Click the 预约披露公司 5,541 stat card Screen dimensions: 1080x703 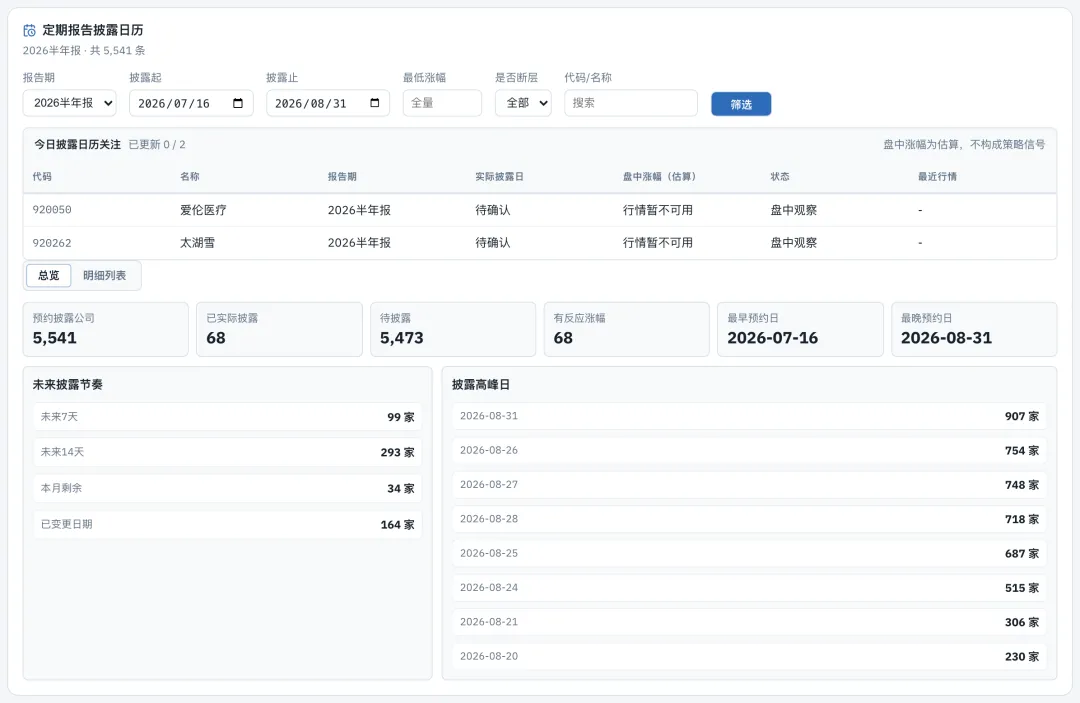[x=105, y=329]
